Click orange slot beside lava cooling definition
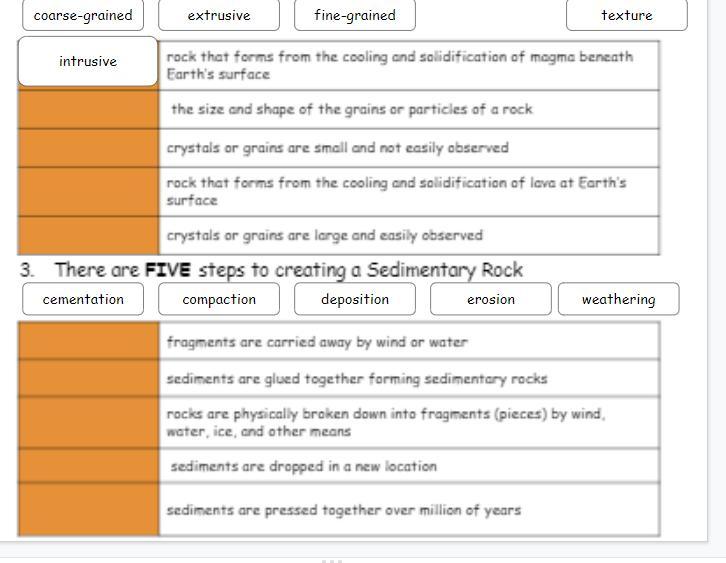The height and width of the screenshot is (563, 726). 88,192
